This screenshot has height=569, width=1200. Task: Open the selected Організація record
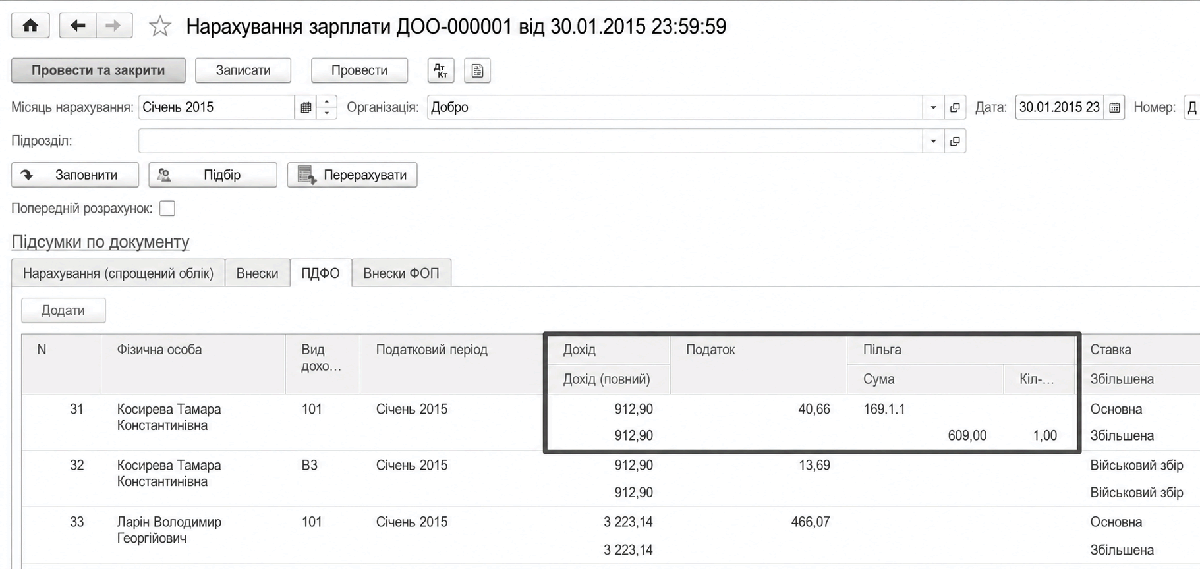click(x=955, y=107)
